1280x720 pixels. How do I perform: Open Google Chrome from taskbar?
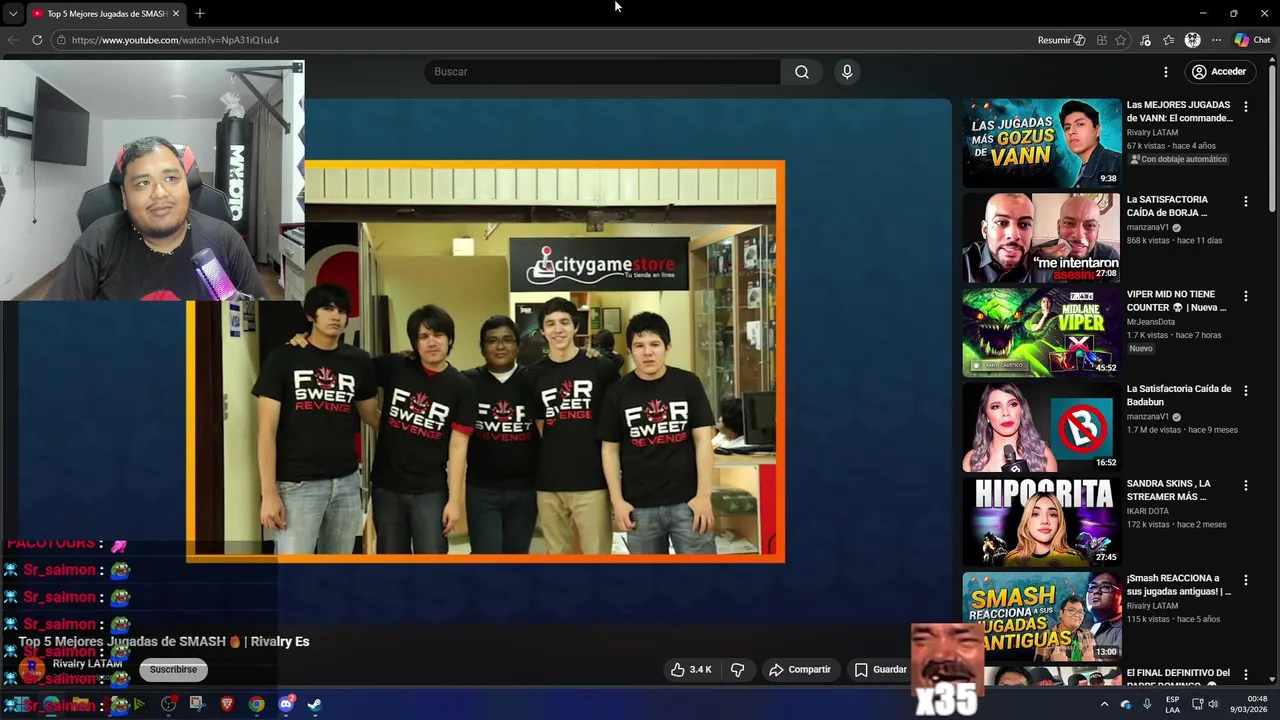click(257, 704)
